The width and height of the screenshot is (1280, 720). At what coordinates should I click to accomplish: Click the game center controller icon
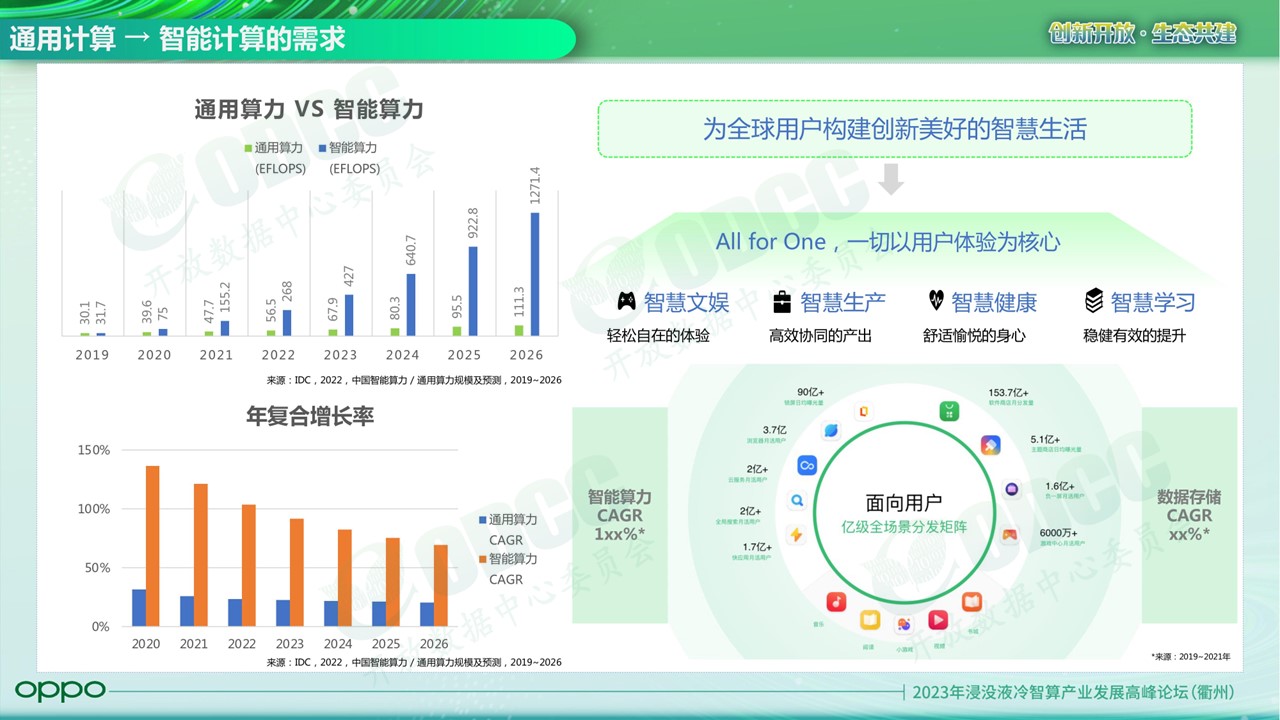[1011, 535]
